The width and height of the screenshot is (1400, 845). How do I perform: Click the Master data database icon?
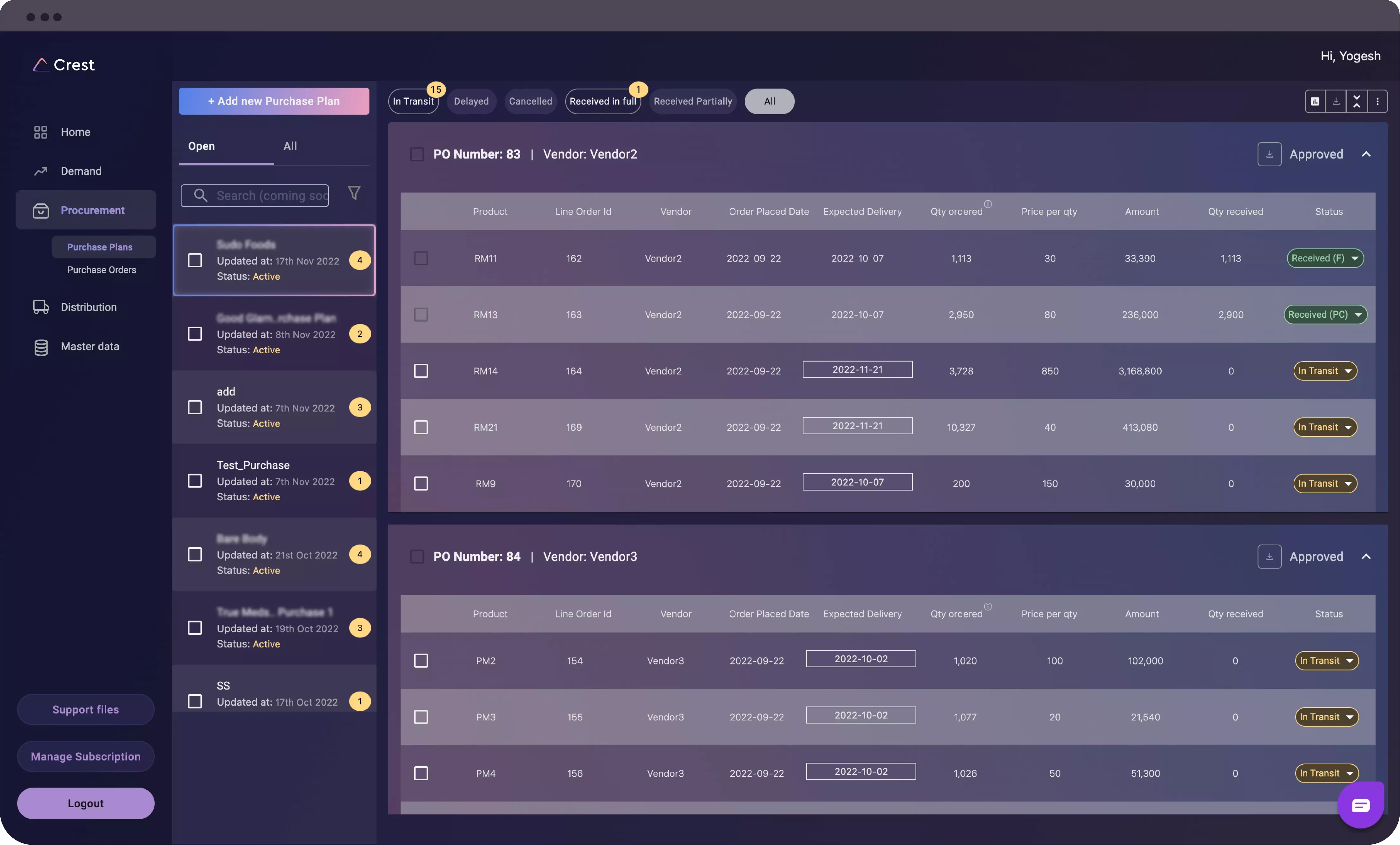(x=40, y=346)
